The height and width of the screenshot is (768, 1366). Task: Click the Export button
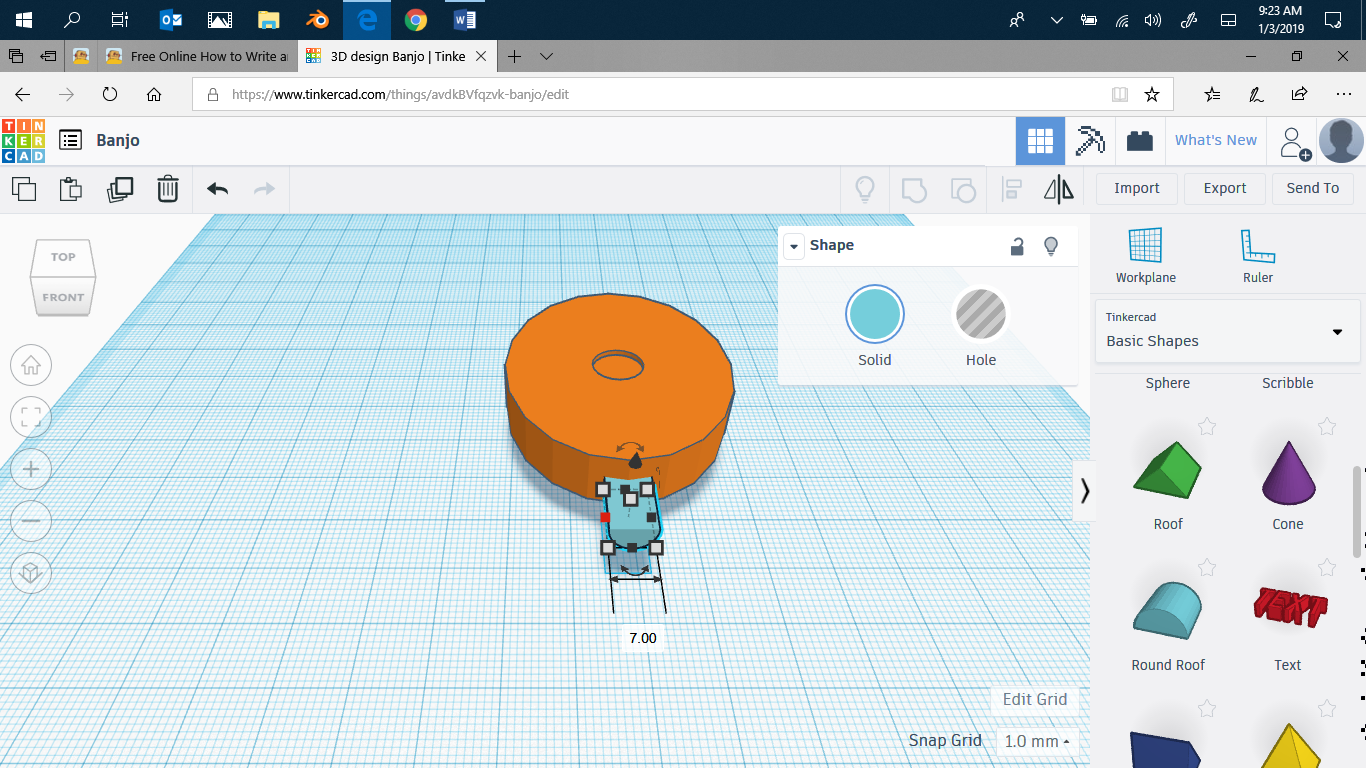pos(1225,188)
